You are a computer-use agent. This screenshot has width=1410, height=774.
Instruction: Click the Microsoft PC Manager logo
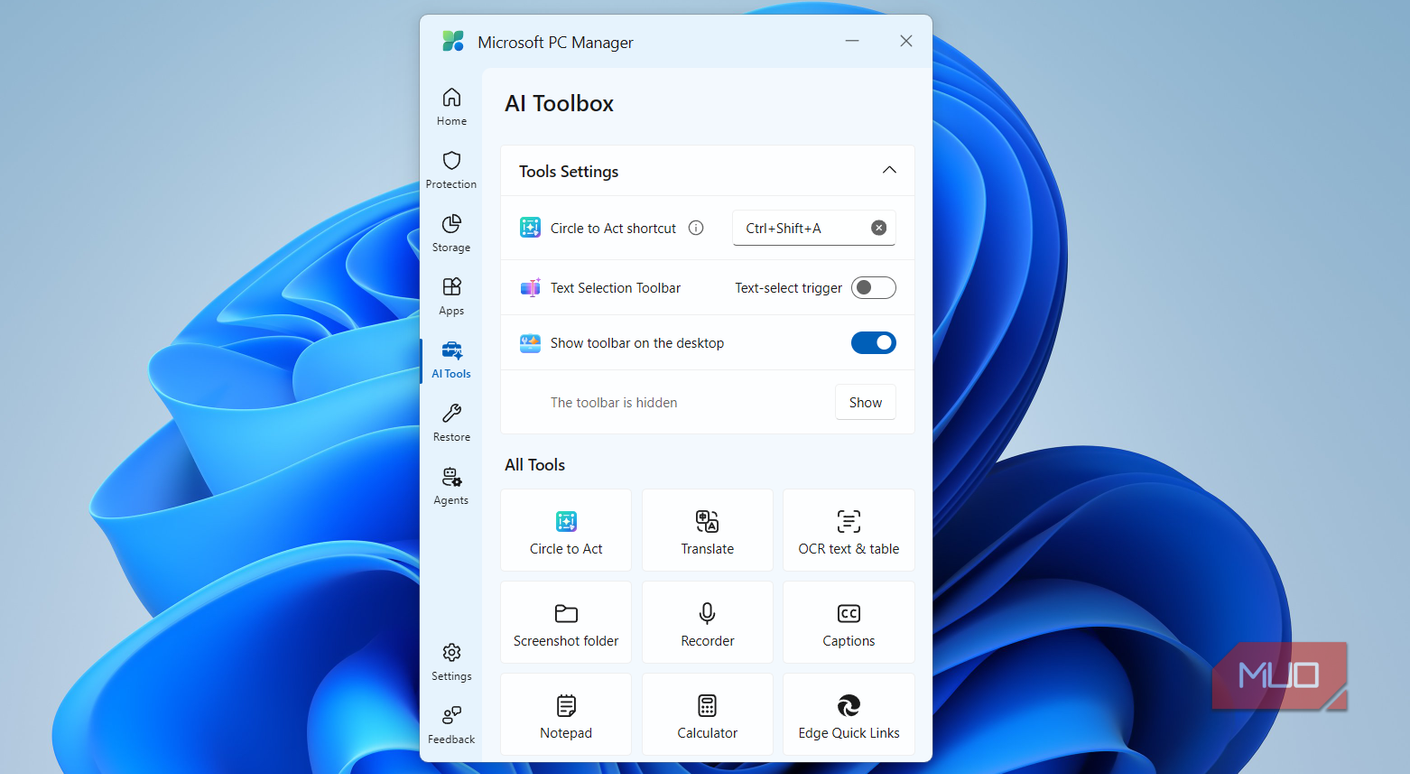(453, 42)
